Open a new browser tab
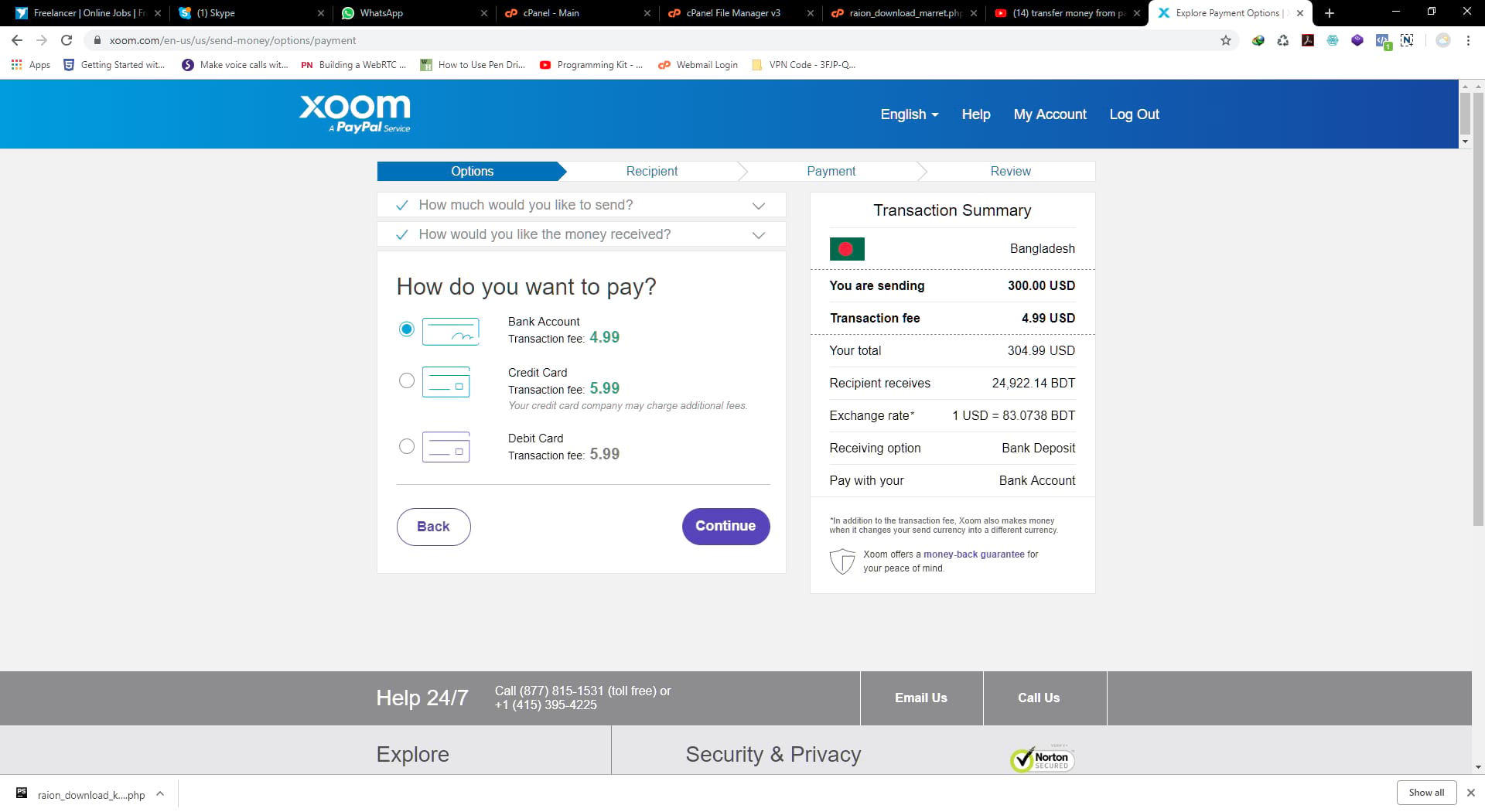 pos(1330,13)
